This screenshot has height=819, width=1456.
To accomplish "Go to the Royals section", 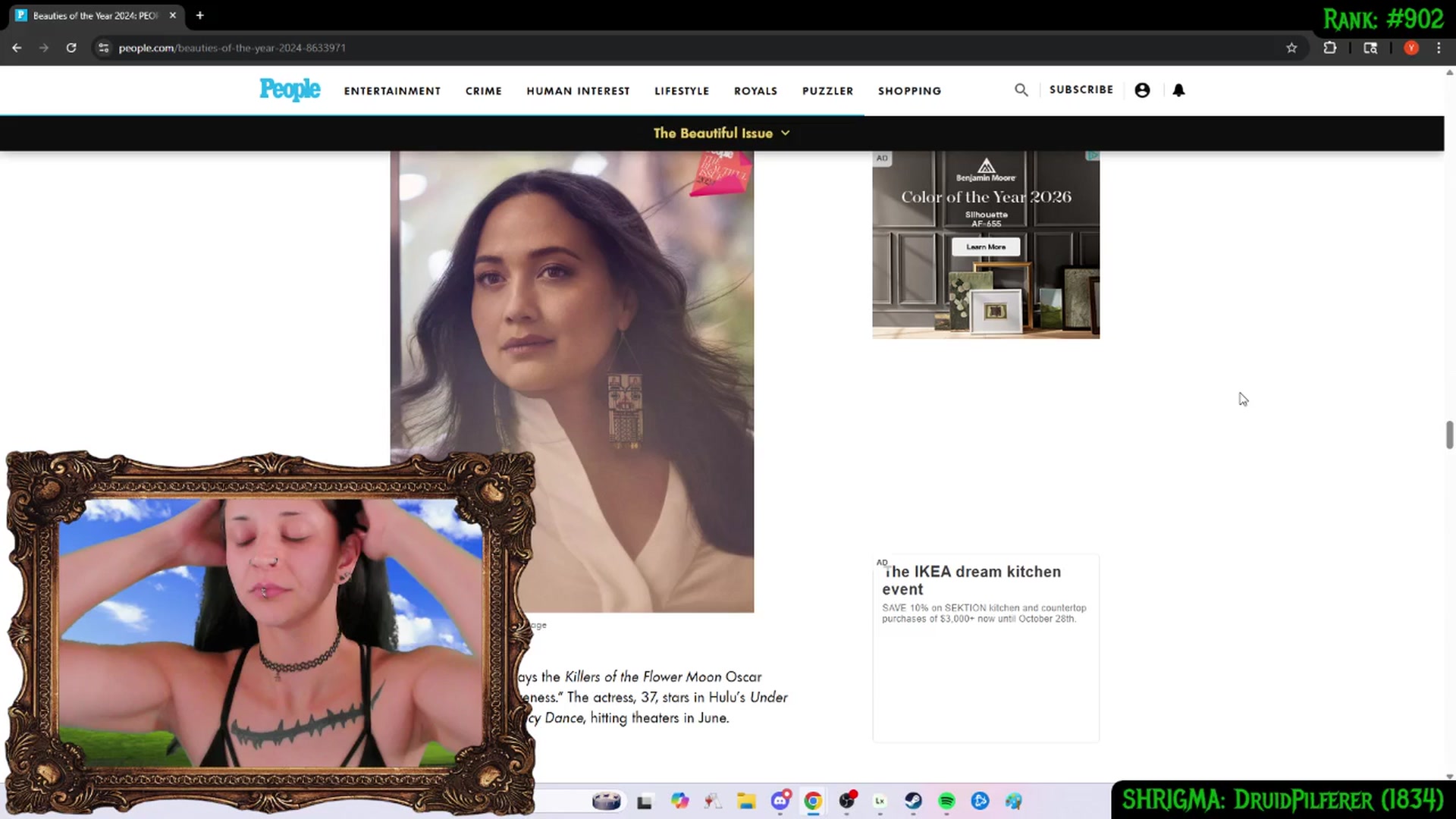I will pos(755,91).
